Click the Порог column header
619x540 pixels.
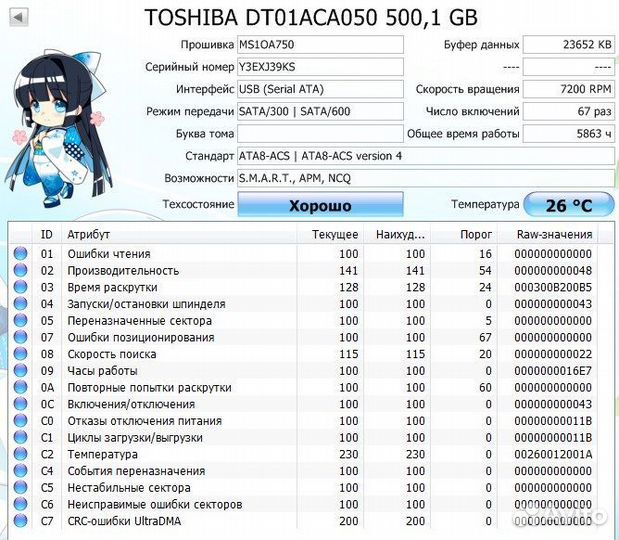coord(478,234)
